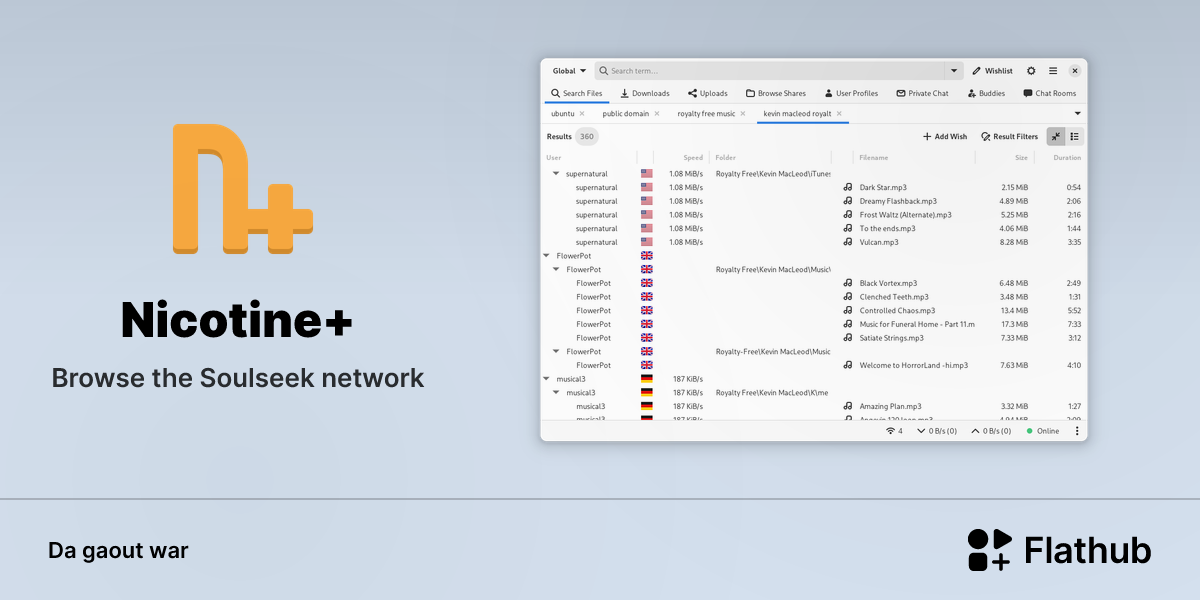The width and height of the screenshot is (1200, 600).
Task: Open the hamburger main menu
Action: point(1053,71)
